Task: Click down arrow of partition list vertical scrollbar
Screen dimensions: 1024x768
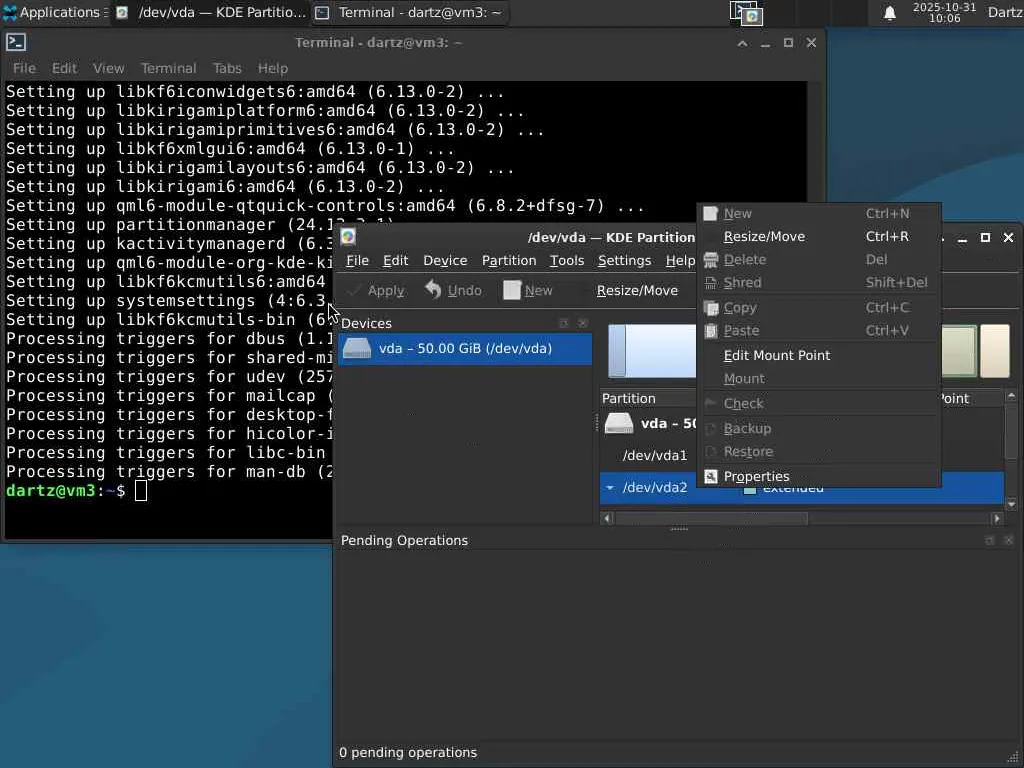Action: (1012, 504)
